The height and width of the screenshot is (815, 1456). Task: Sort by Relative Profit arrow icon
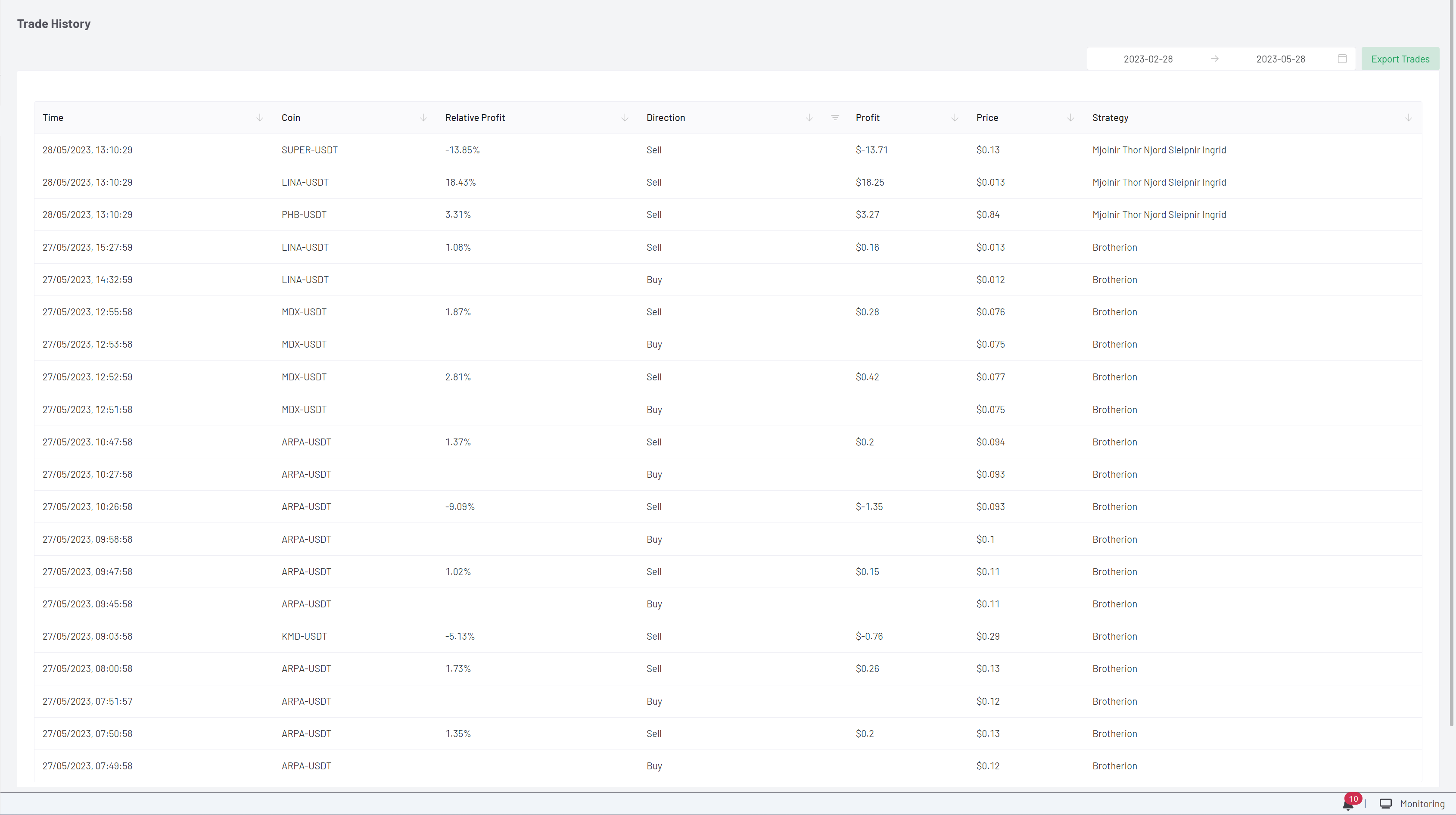[x=625, y=118]
